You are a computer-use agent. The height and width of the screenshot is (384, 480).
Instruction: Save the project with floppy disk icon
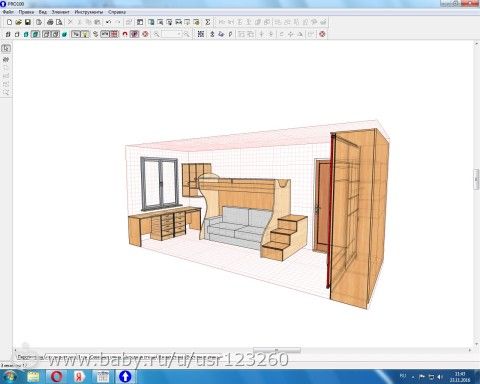click(28, 22)
